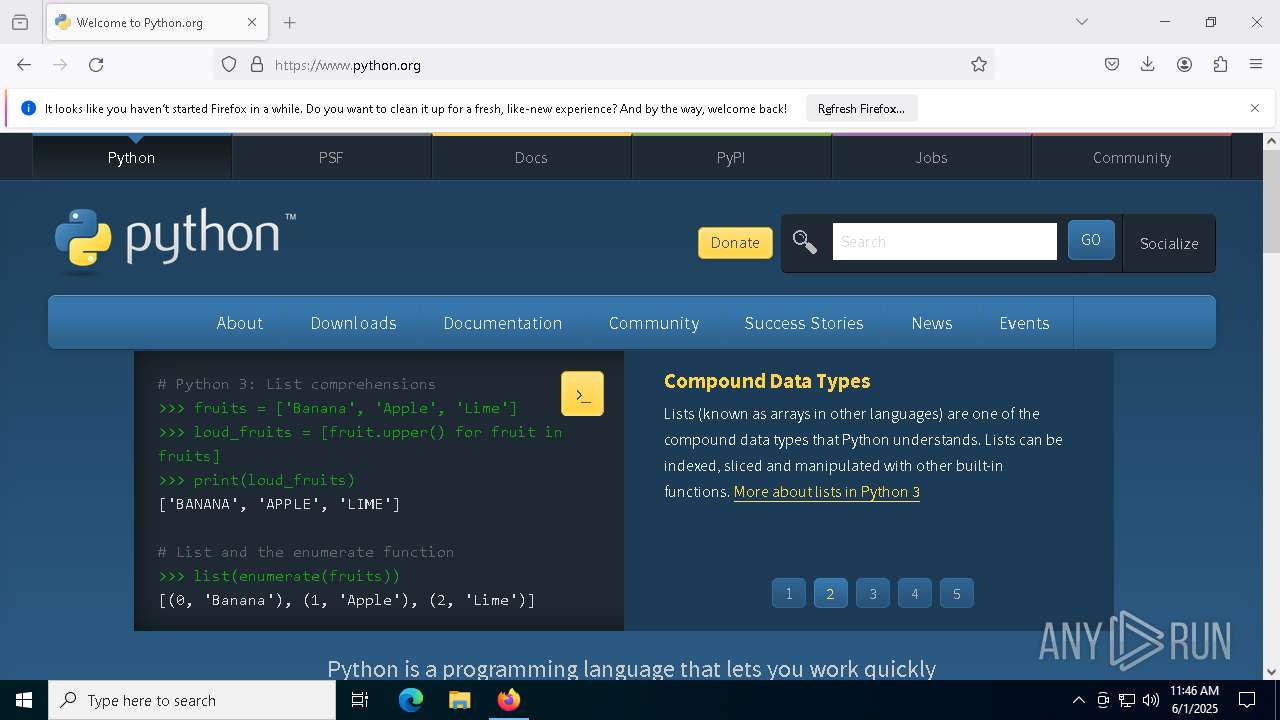The width and height of the screenshot is (1280, 720).
Task: Bookmark this page with the star
Action: (979, 65)
